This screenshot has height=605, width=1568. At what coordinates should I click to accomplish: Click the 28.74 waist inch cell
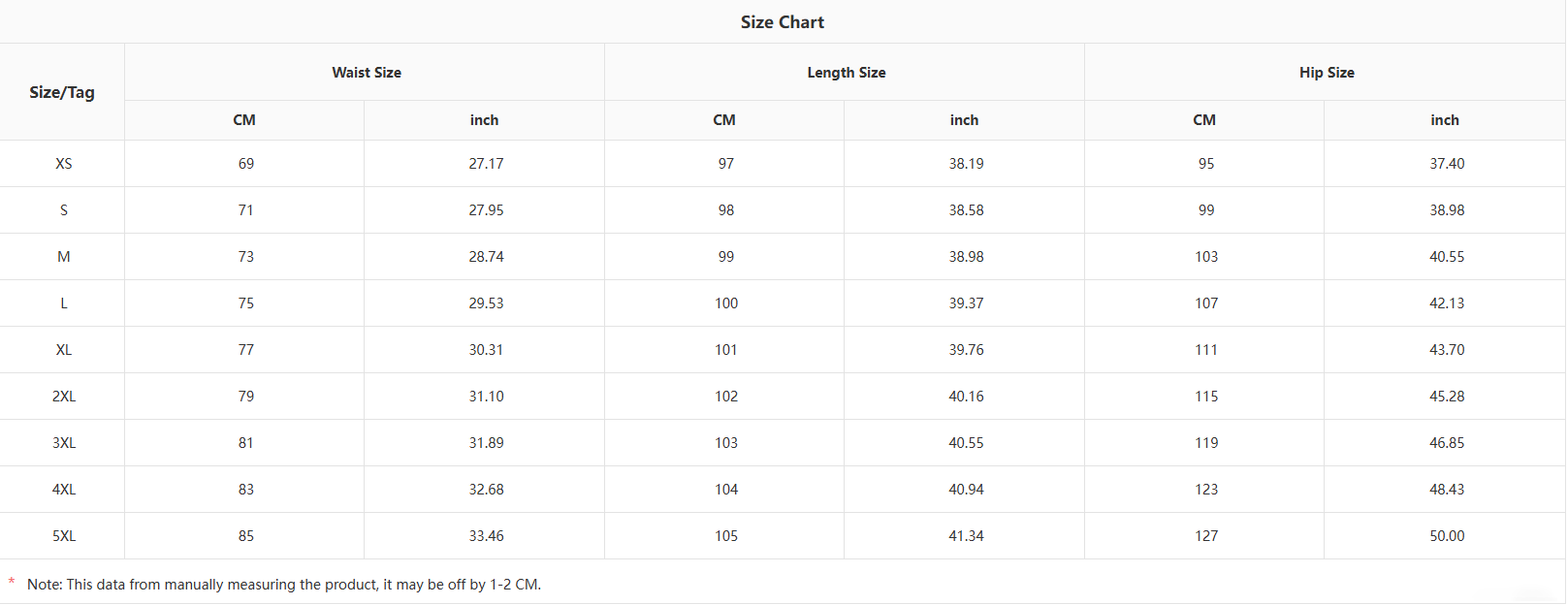click(x=486, y=257)
